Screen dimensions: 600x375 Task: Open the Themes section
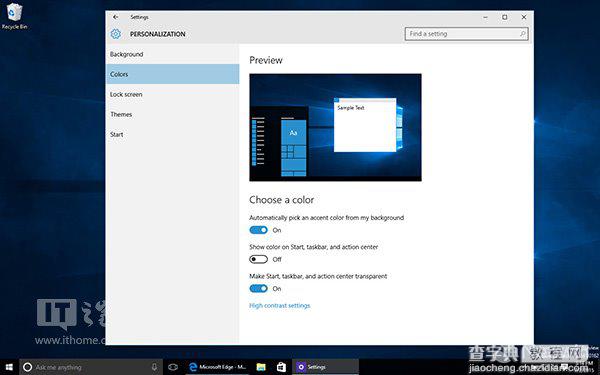173,114
